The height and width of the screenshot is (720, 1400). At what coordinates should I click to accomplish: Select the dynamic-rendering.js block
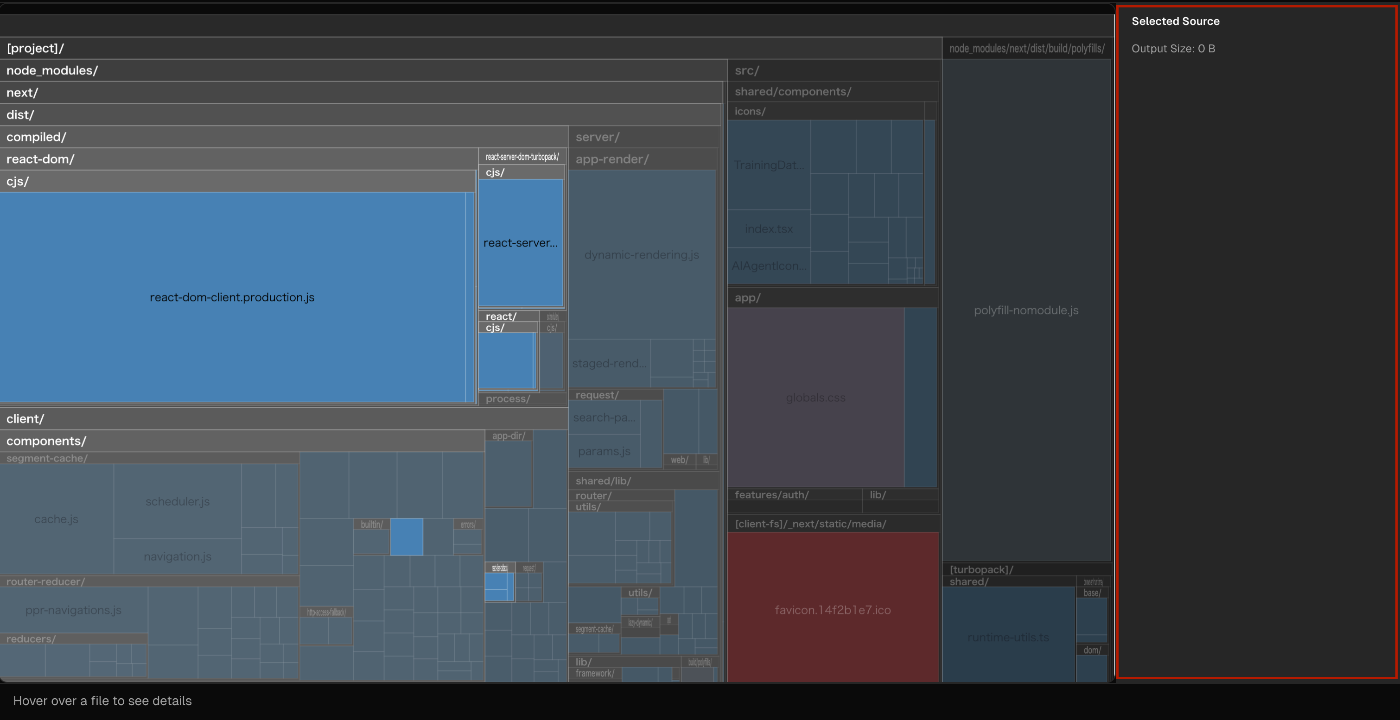click(x=642, y=255)
